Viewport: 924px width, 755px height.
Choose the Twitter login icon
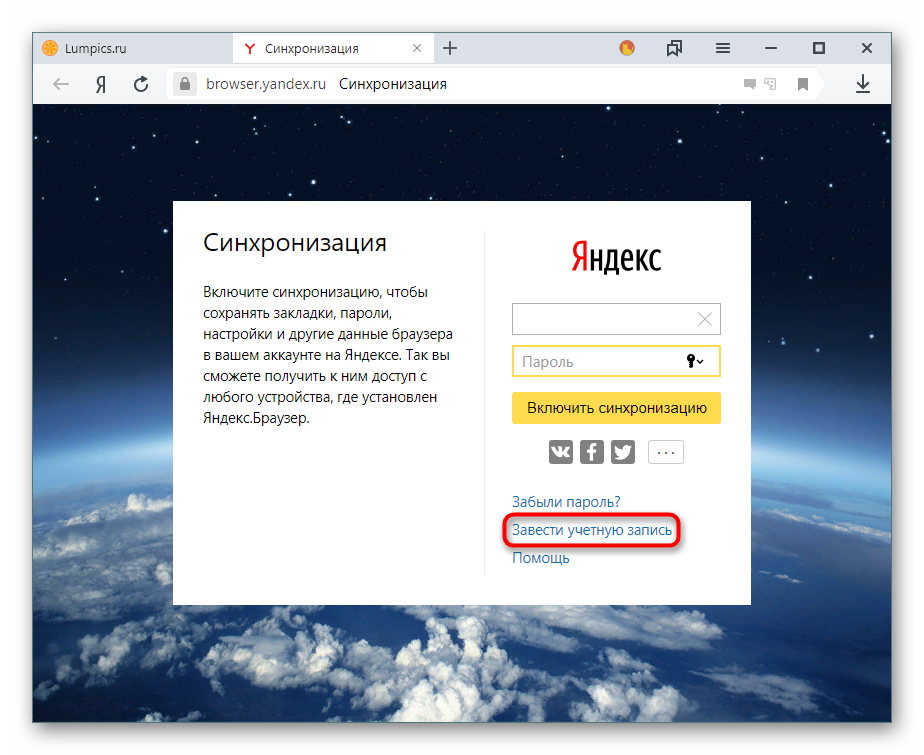(x=623, y=452)
